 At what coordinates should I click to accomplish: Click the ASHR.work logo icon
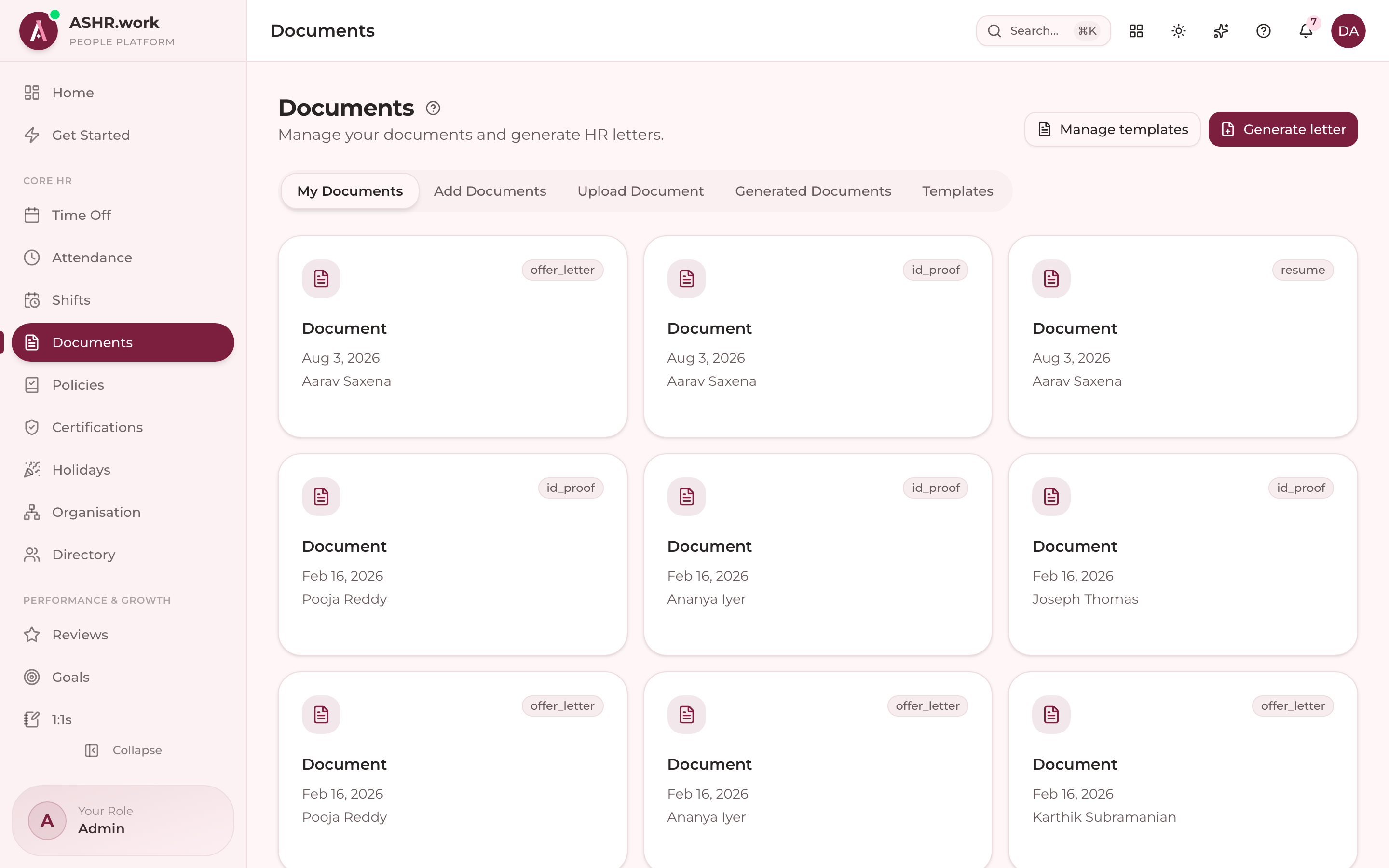[39, 31]
